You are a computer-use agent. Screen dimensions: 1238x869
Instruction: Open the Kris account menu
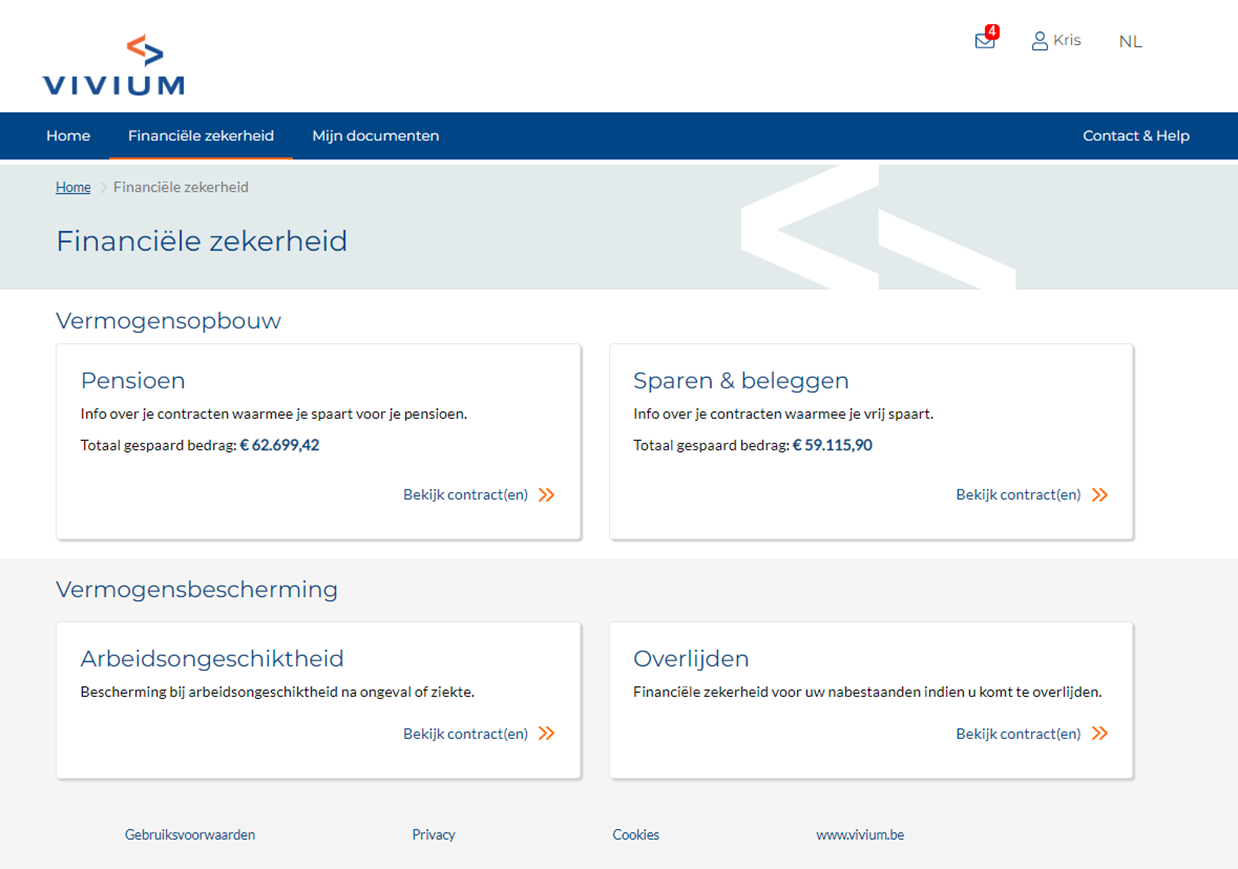tap(1057, 41)
